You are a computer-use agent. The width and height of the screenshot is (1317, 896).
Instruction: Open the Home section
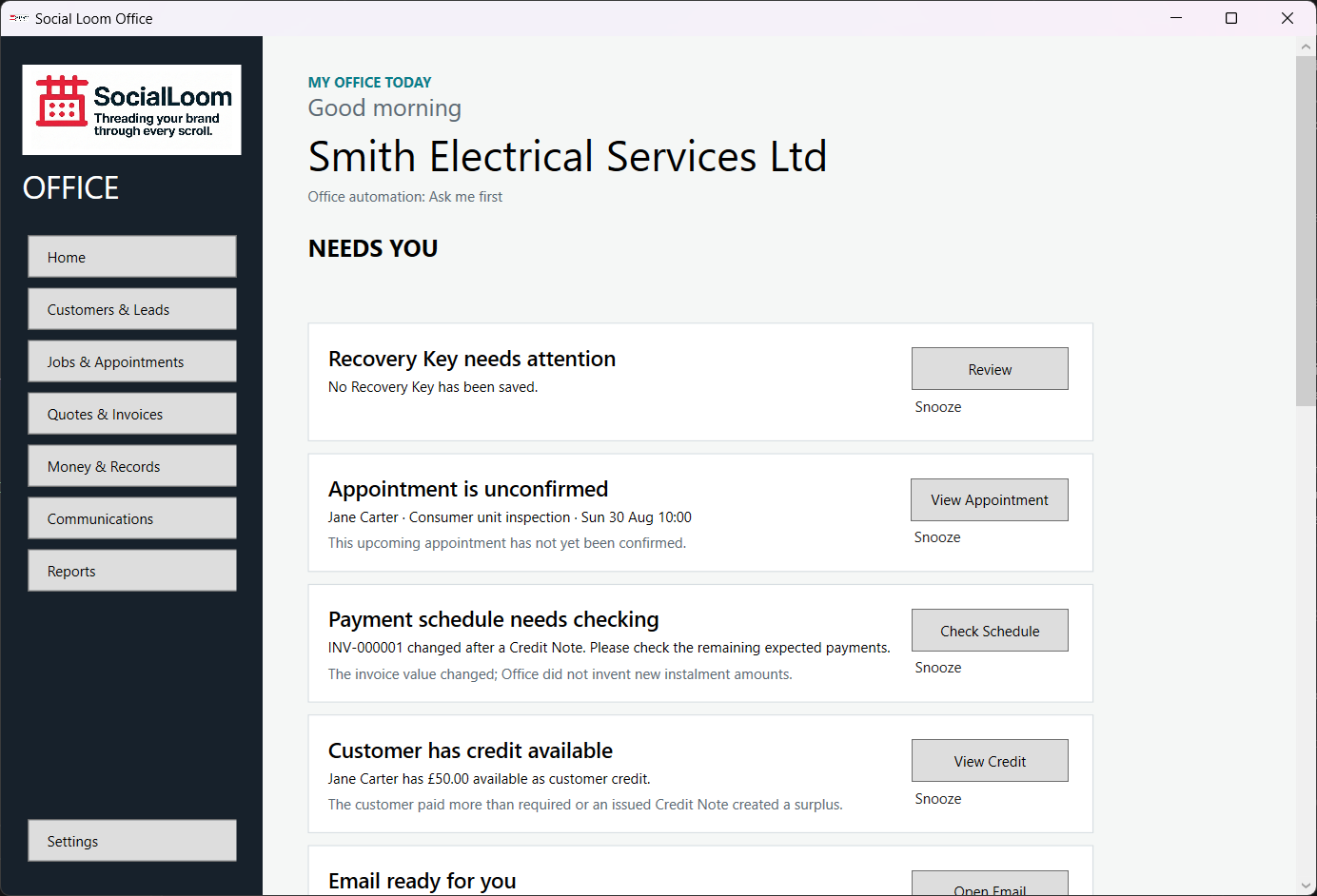pos(132,257)
